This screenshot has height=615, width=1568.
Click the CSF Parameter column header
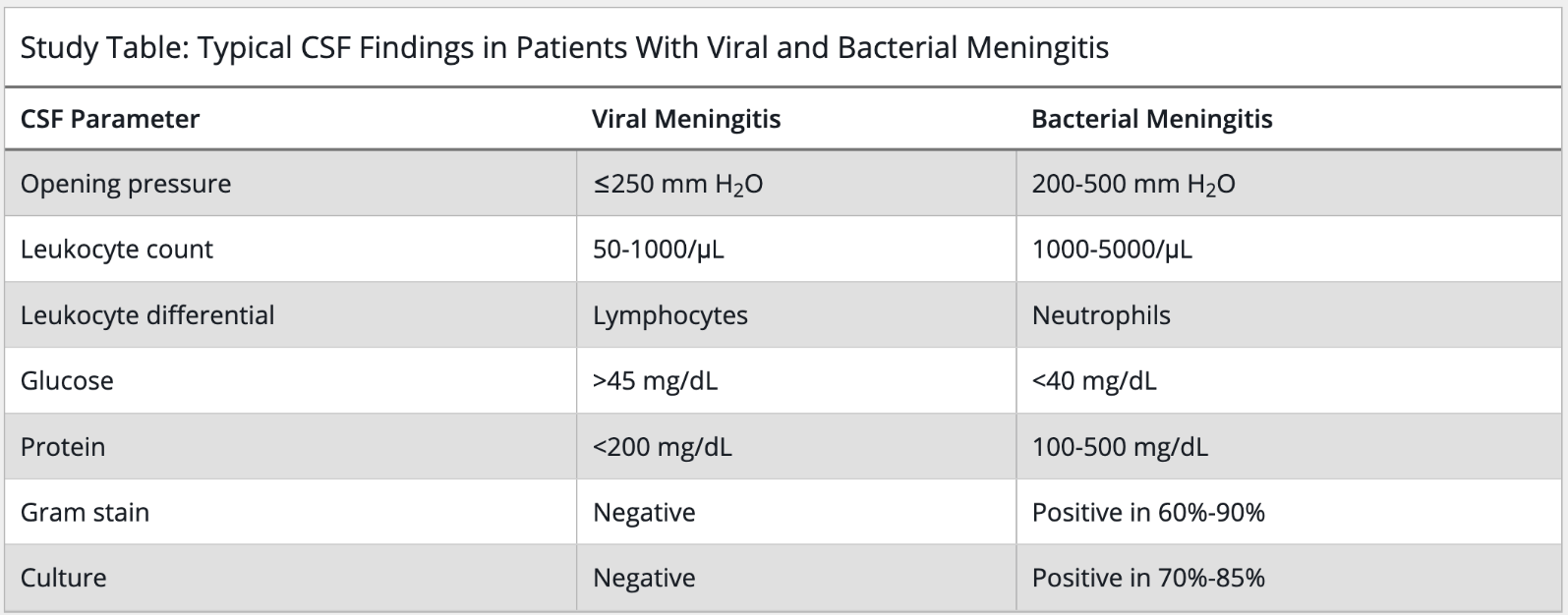tap(110, 119)
